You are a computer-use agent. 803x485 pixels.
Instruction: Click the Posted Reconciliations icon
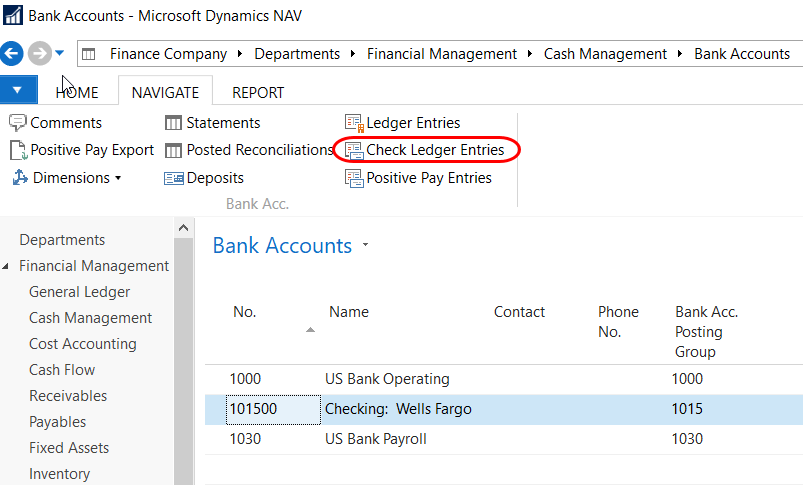tap(173, 151)
